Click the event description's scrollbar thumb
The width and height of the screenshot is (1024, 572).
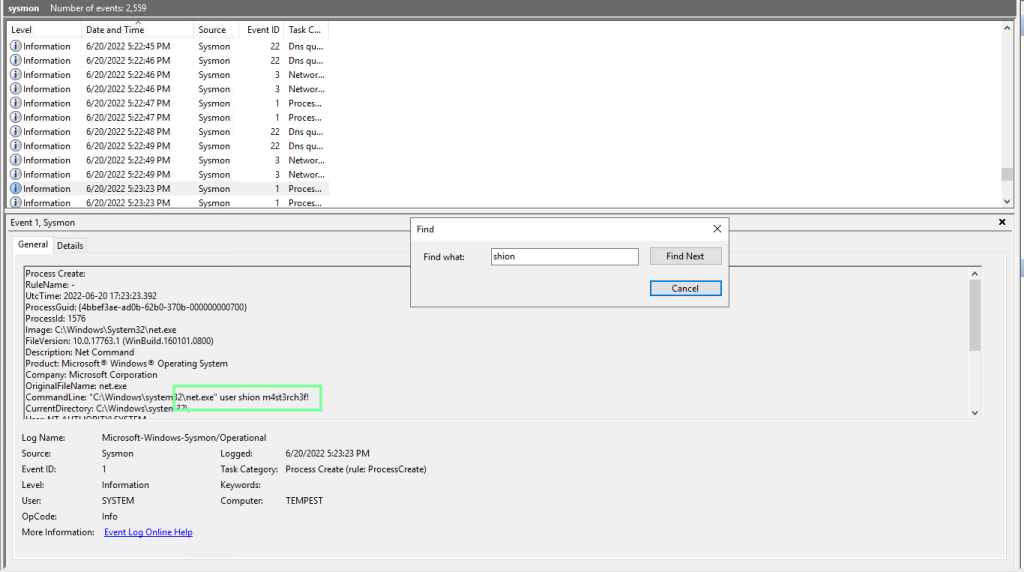tap(975, 315)
